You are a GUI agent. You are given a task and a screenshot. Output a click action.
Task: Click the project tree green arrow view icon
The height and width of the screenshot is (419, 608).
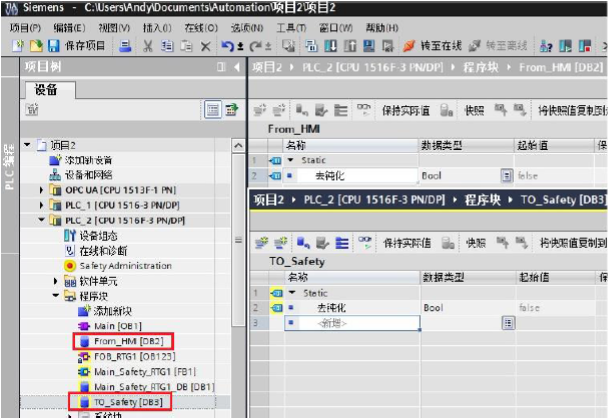[x=232, y=110]
